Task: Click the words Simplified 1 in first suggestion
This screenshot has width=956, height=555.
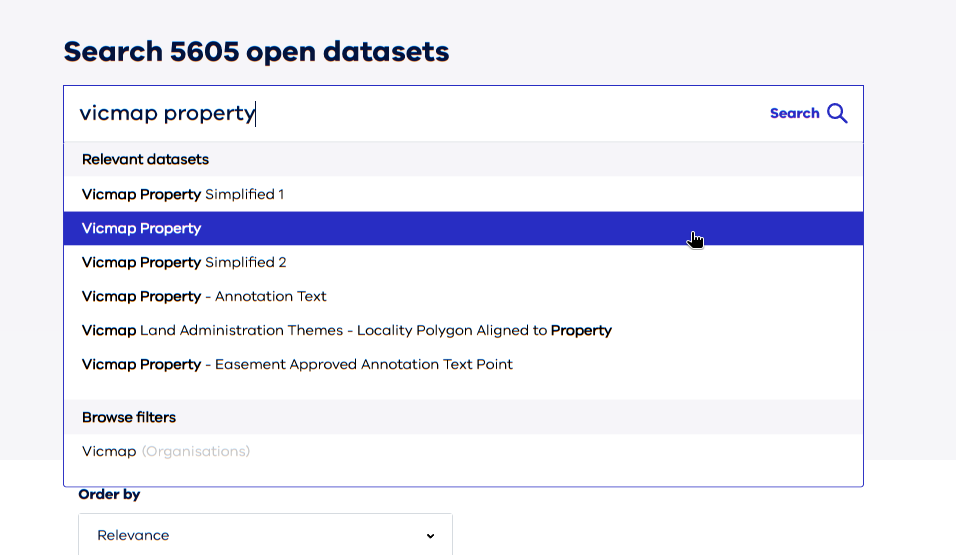Action: click(244, 195)
